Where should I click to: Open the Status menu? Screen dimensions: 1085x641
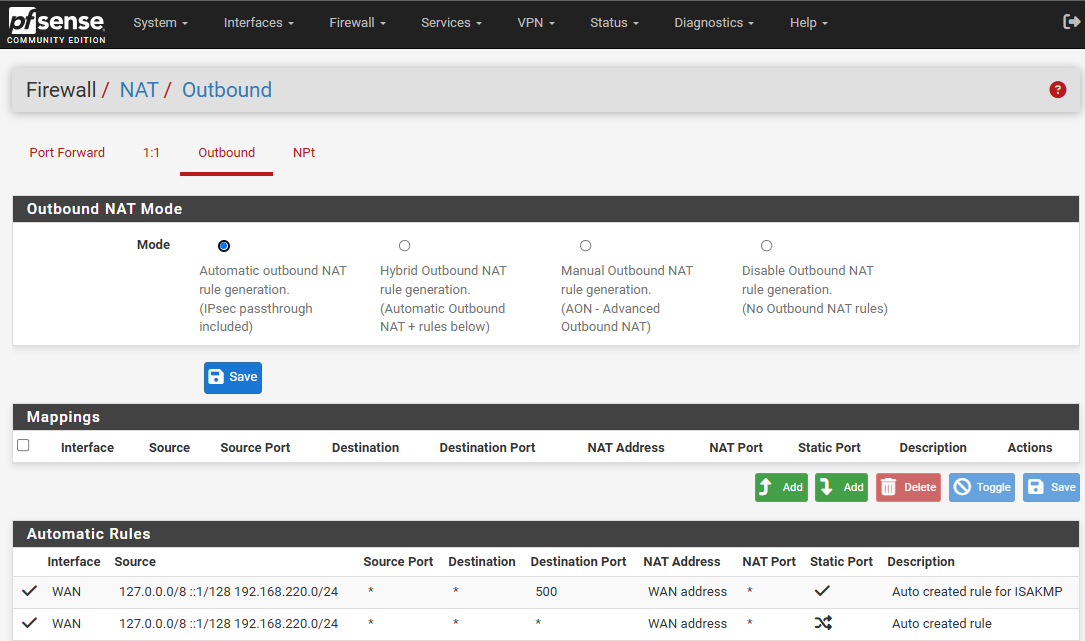[614, 23]
